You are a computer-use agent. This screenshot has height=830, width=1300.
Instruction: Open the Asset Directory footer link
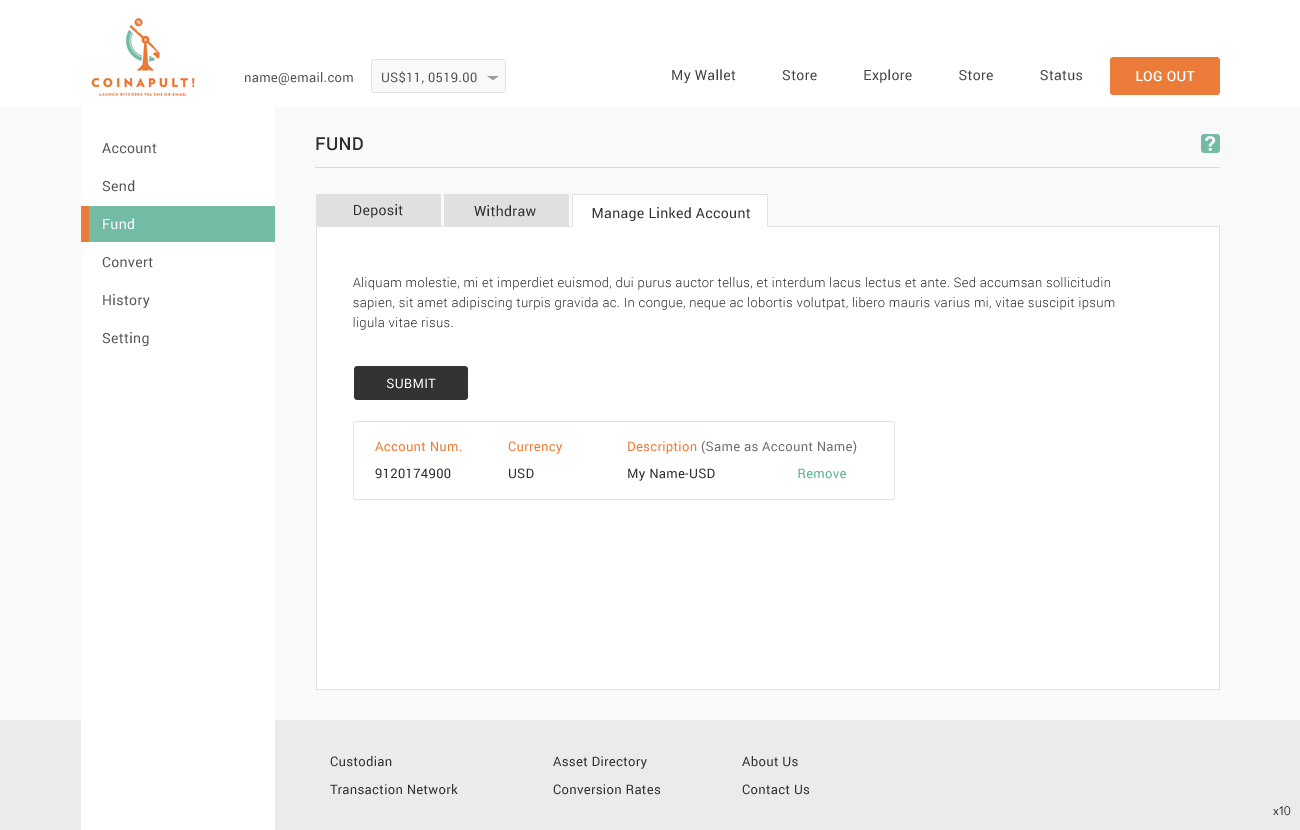[x=600, y=761]
